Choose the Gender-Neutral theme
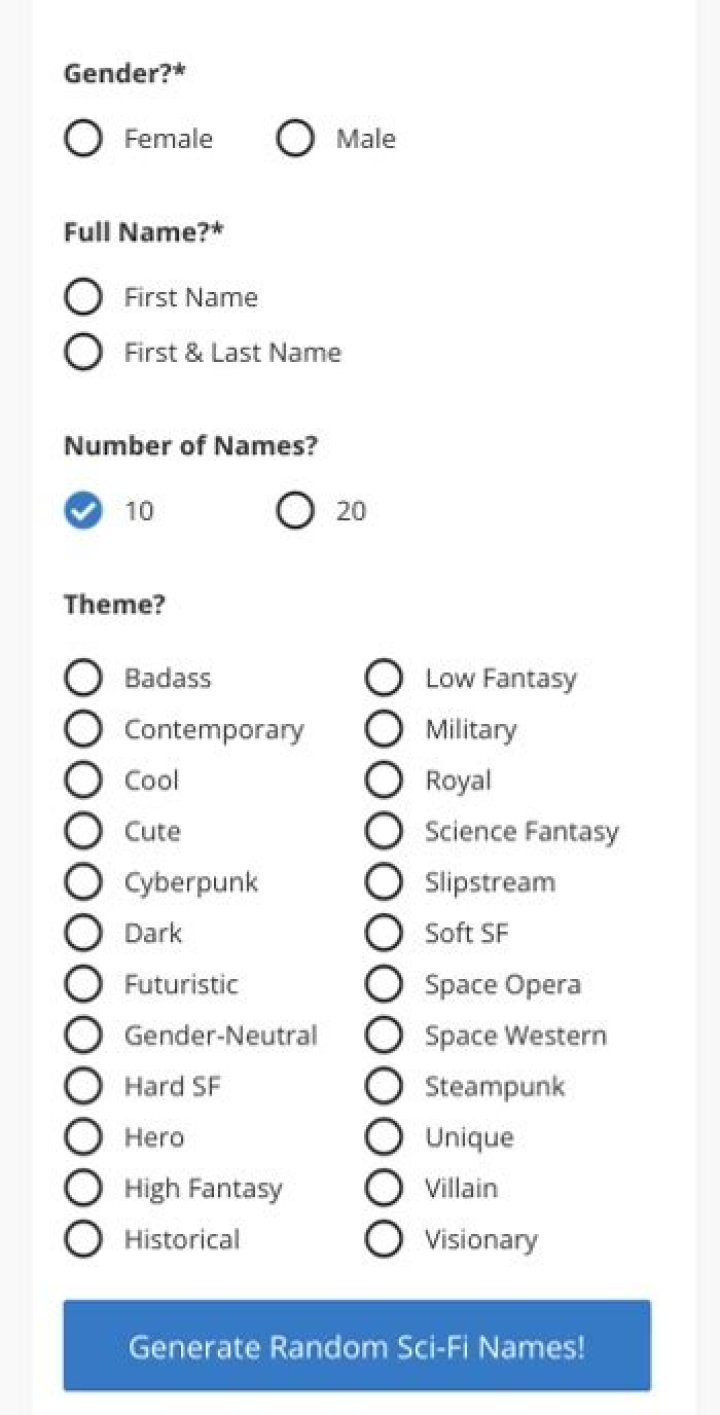 [83, 1035]
